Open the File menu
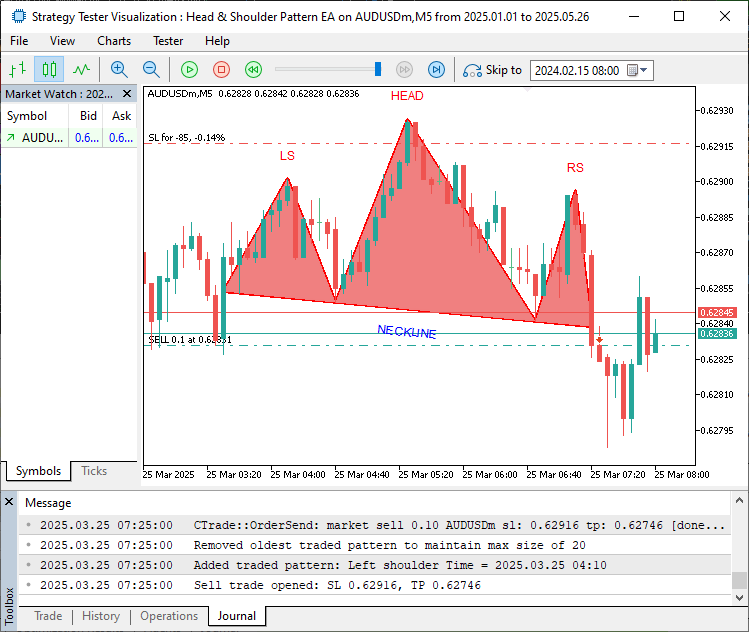This screenshot has width=749, height=632. point(19,41)
